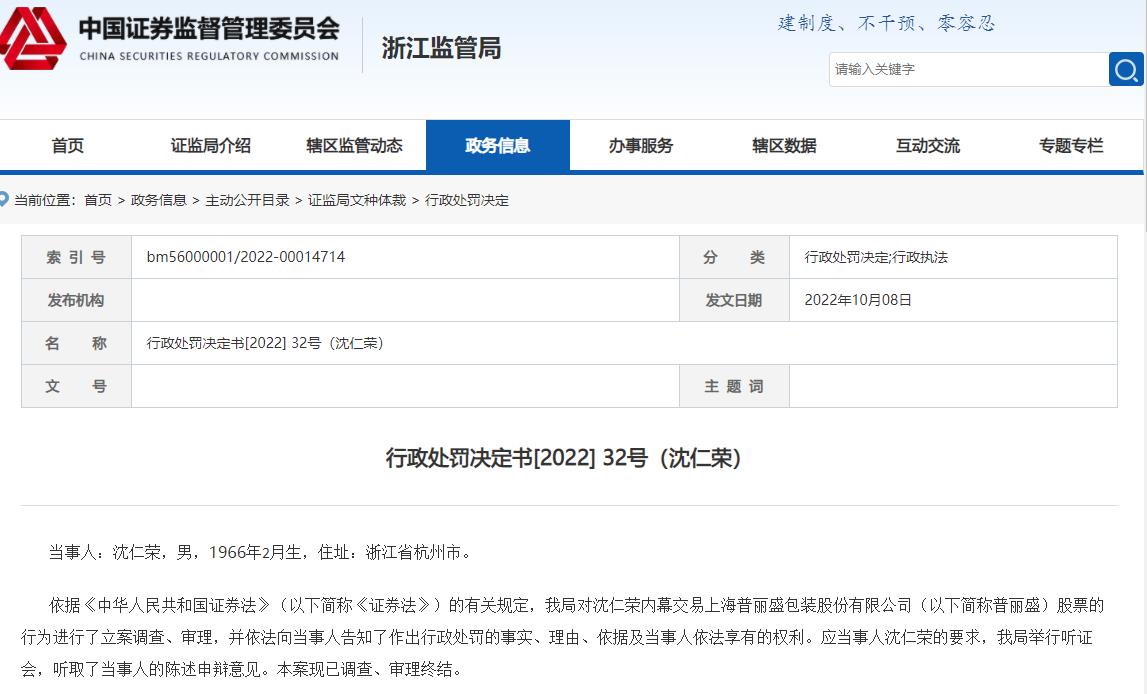
Task: Click the 政务信息 breadcrumb link
Action: click(159, 200)
